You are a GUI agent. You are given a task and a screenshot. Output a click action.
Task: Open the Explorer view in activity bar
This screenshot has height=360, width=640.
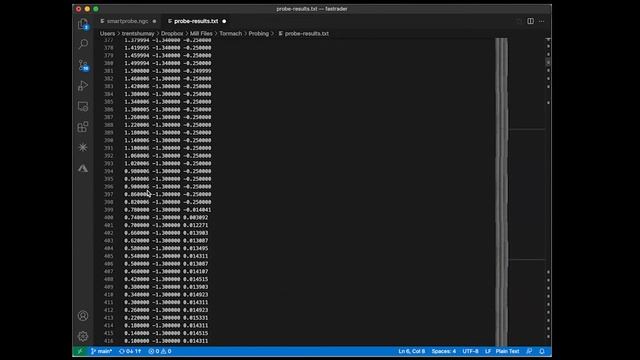[83, 24]
